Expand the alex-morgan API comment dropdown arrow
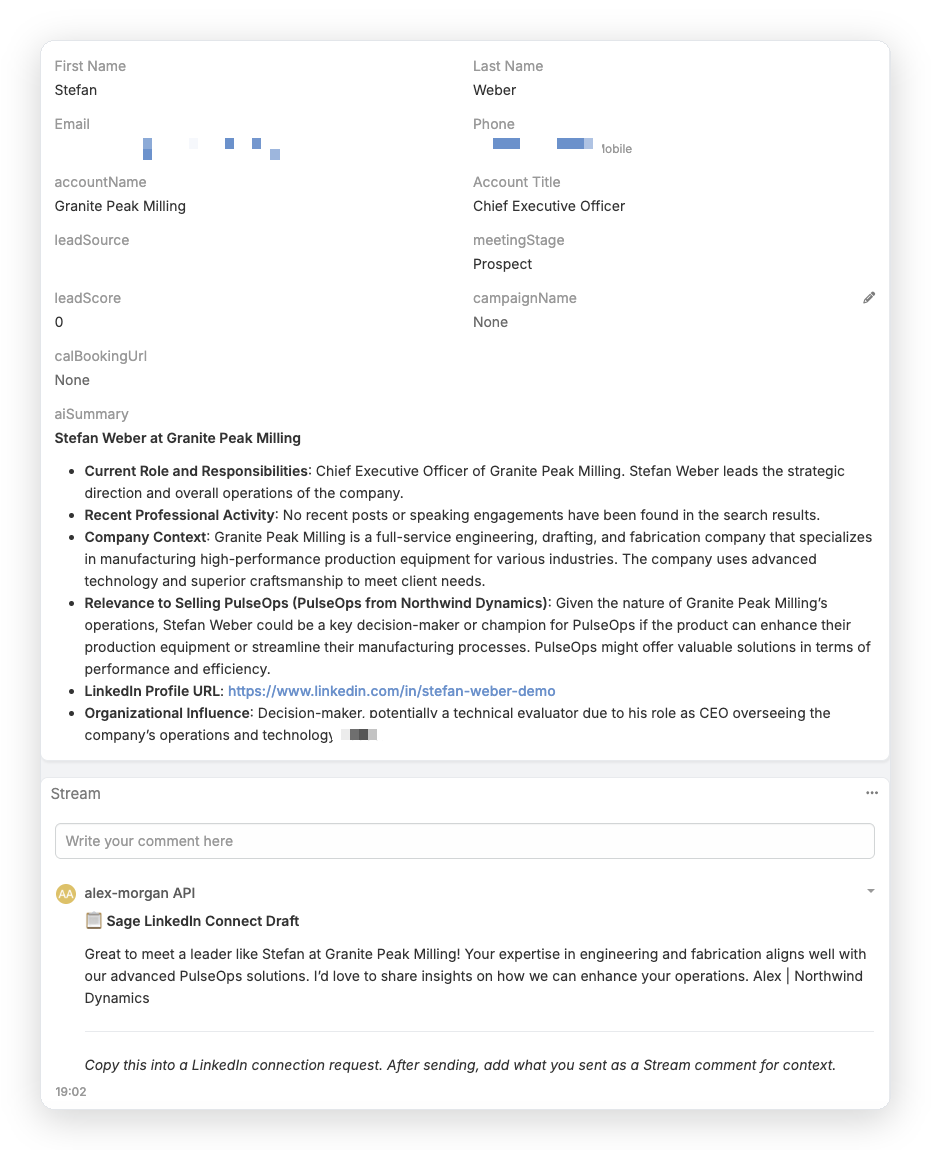 click(871, 891)
